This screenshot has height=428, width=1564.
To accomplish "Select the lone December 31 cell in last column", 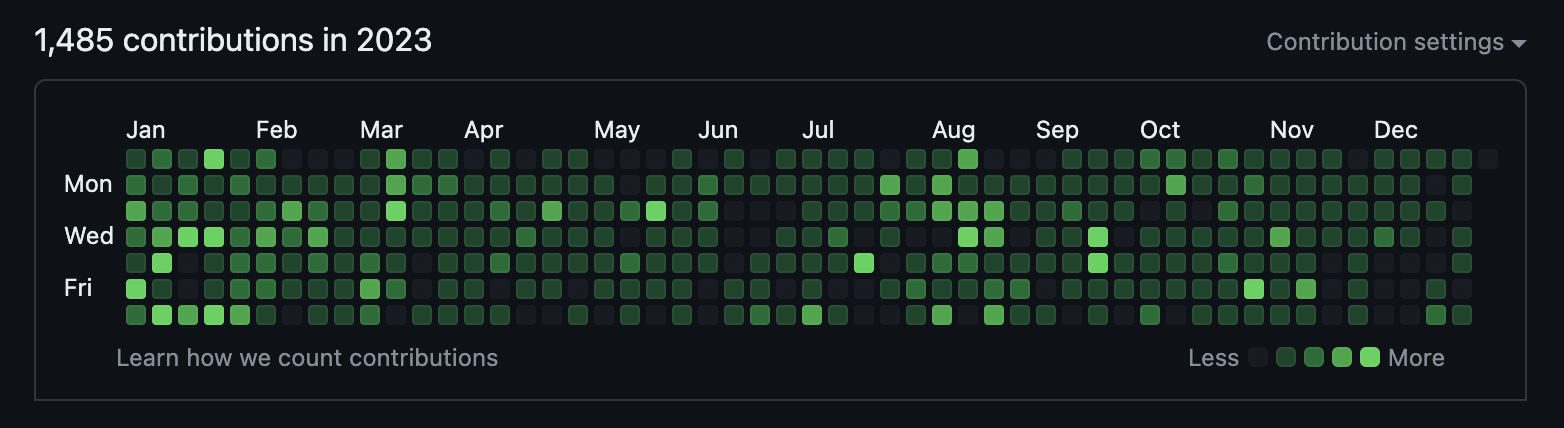I will 1488,159.
